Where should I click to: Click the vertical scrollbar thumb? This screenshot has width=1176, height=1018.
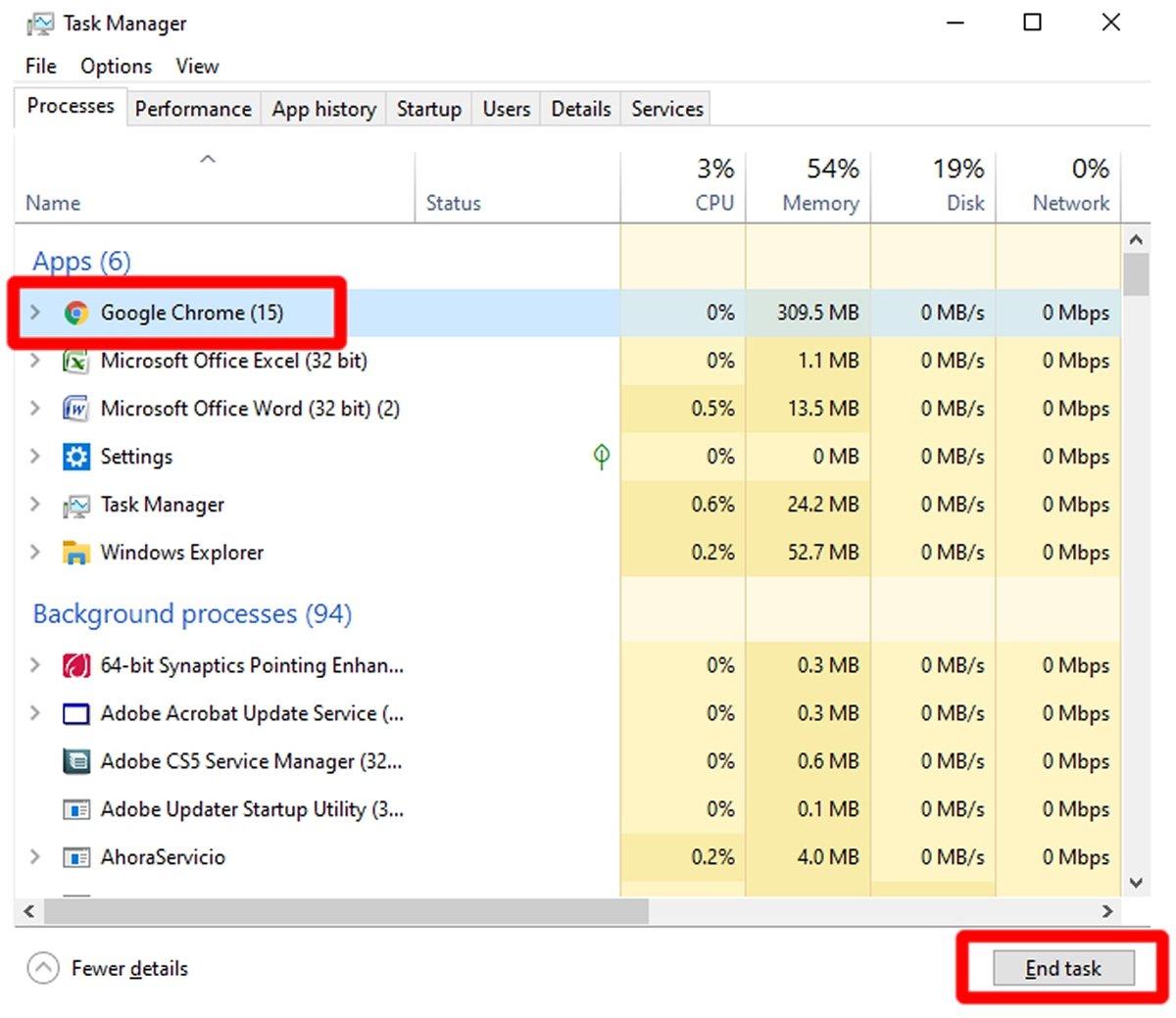tap(1136, 274)
